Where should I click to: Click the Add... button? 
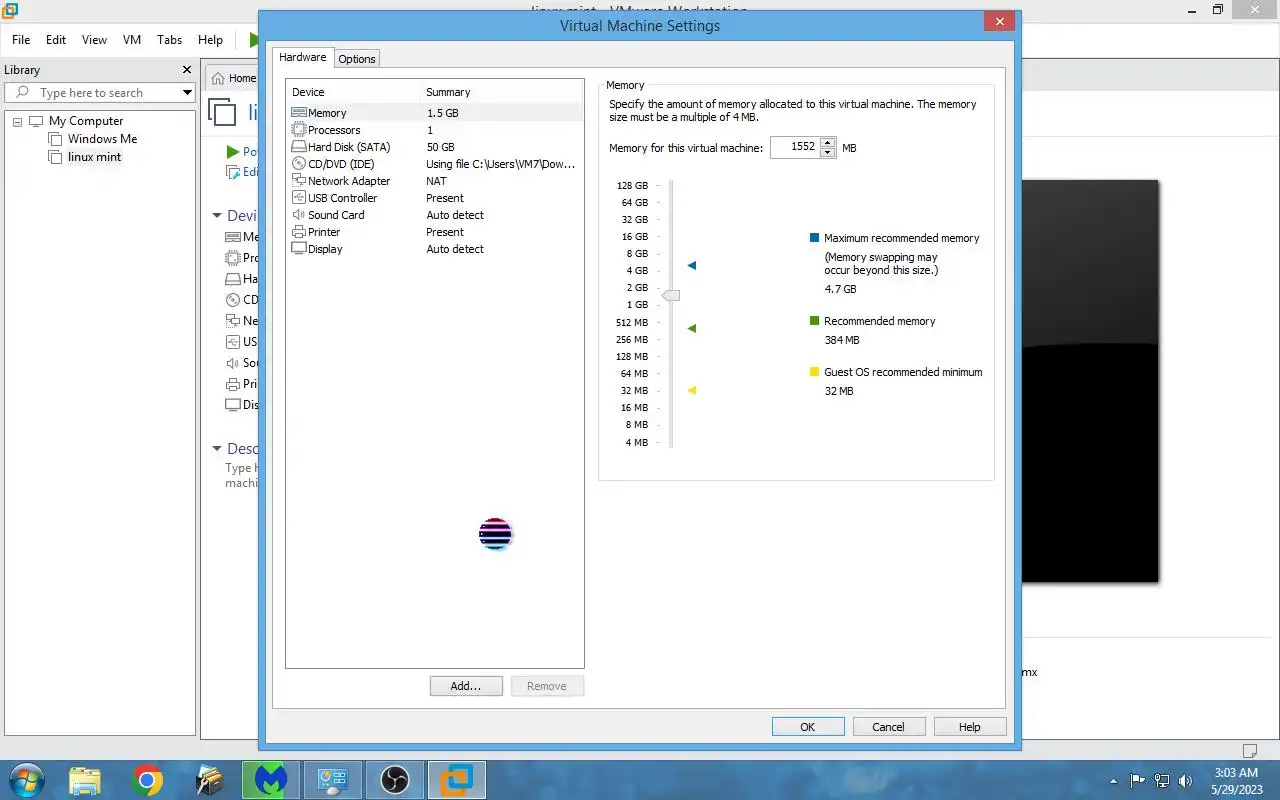pyautogui.click(x=466, y=686)
